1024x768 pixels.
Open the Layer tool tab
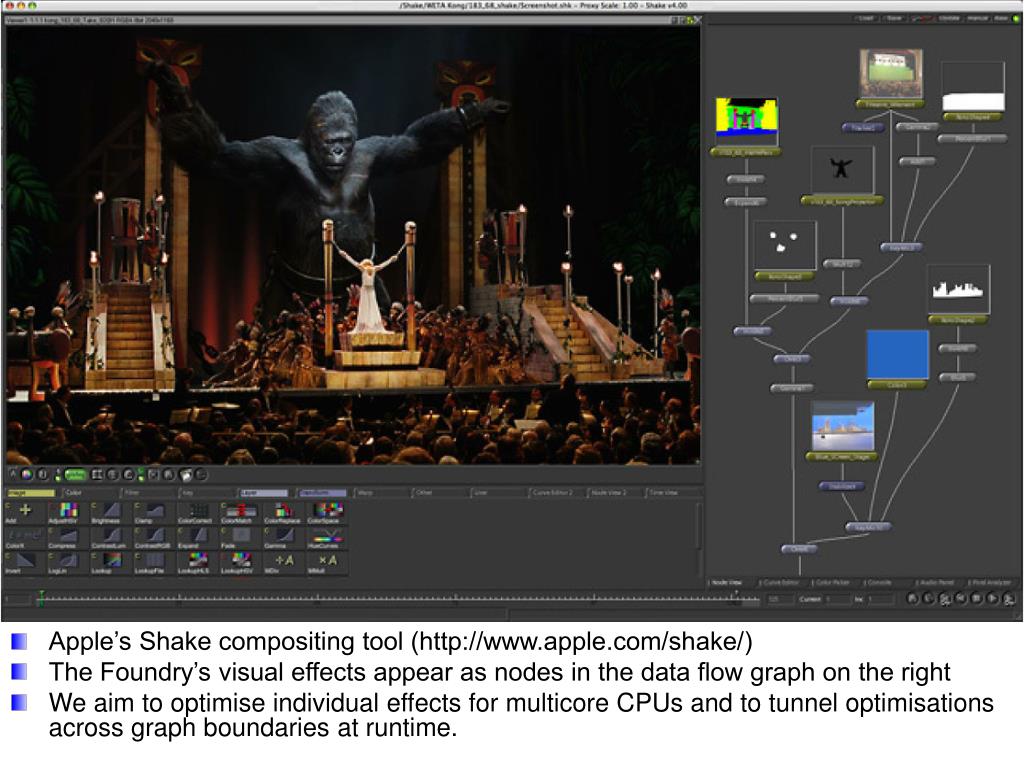pyautogui.click(x=264, y=492)
